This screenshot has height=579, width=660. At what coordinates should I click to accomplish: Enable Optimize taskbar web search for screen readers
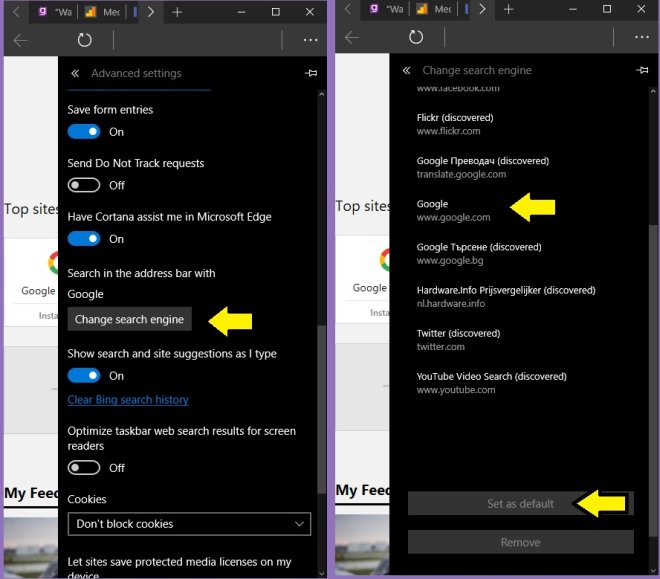84,468
